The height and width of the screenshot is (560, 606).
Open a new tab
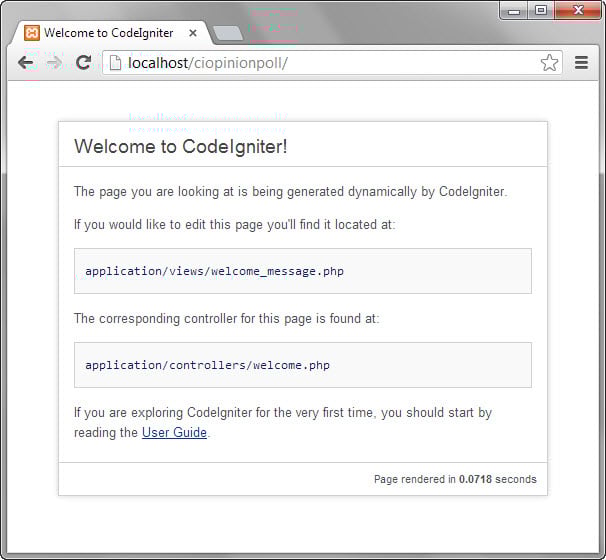(x=228, y=33)
